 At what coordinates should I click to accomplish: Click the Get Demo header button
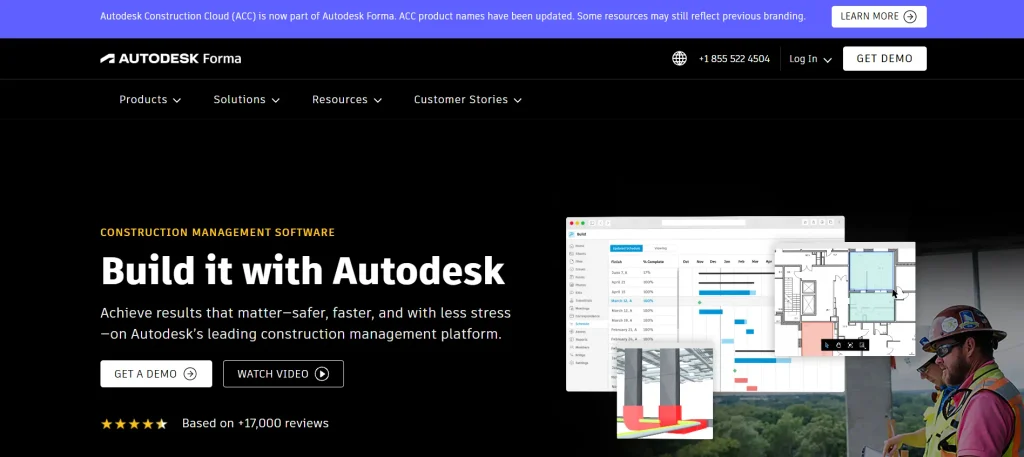884,59
